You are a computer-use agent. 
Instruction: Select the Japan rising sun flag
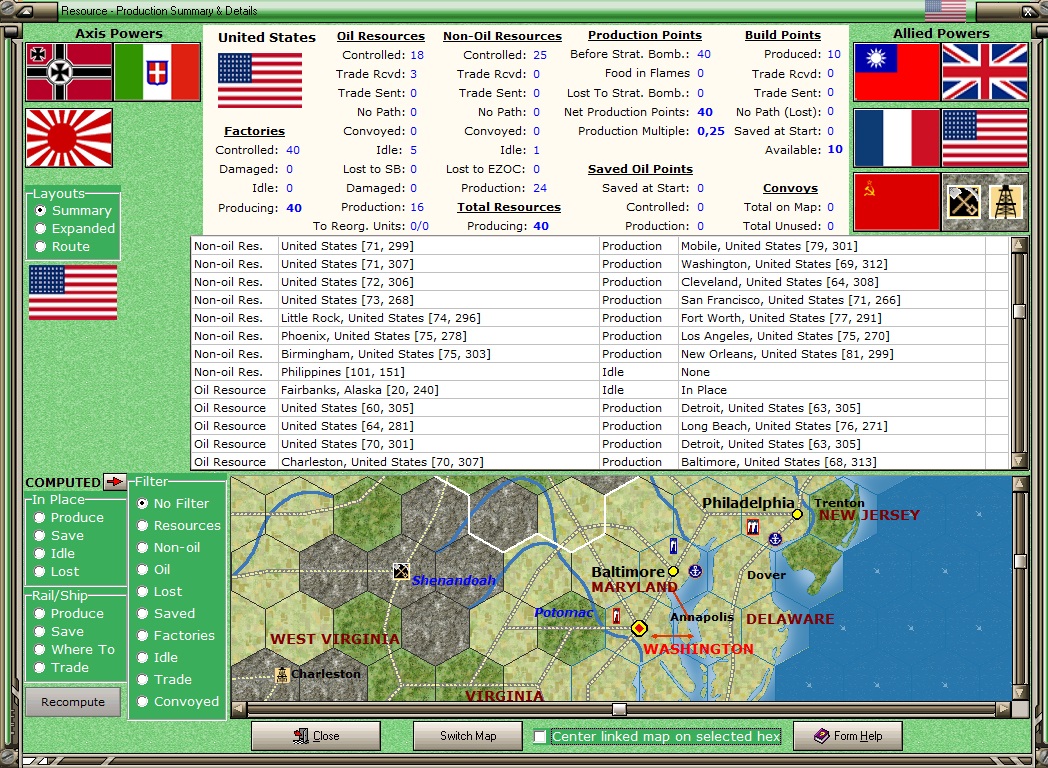point(69,138)
